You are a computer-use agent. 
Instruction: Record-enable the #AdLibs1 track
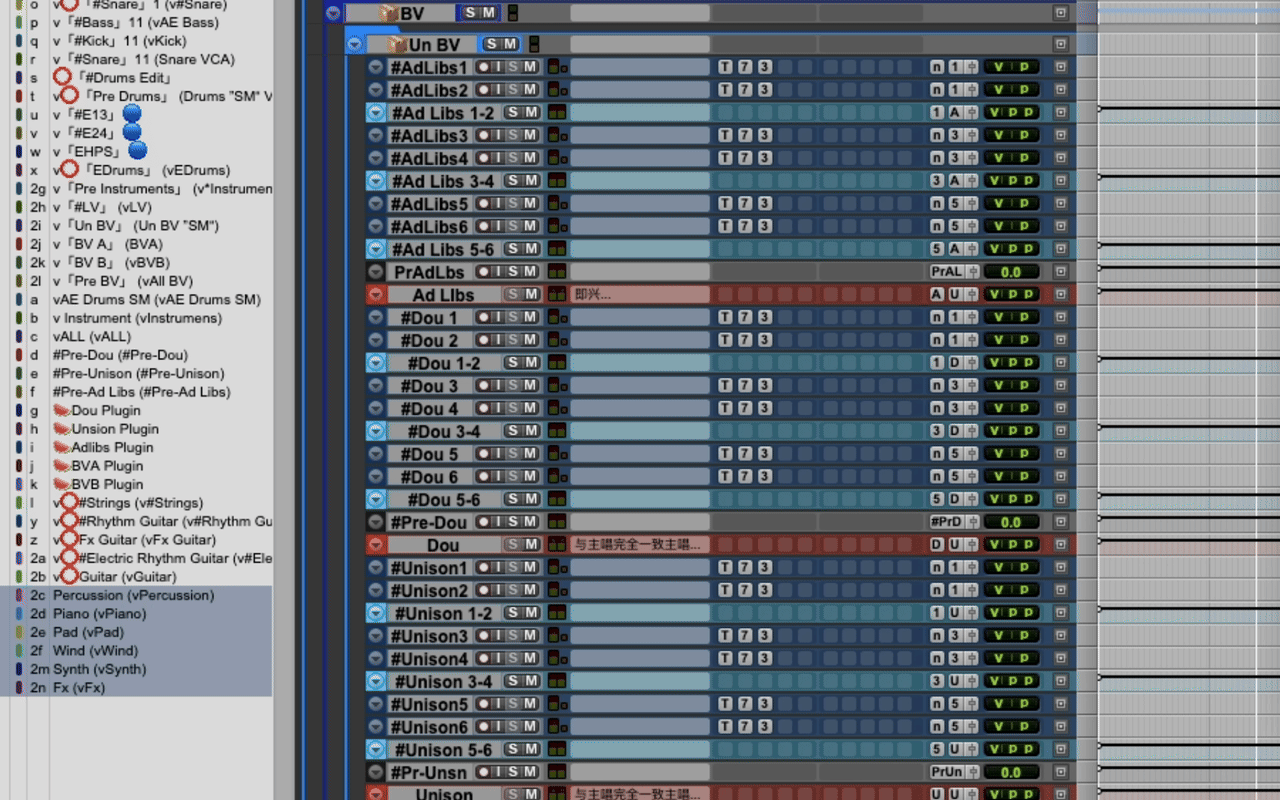pos(482,67)
